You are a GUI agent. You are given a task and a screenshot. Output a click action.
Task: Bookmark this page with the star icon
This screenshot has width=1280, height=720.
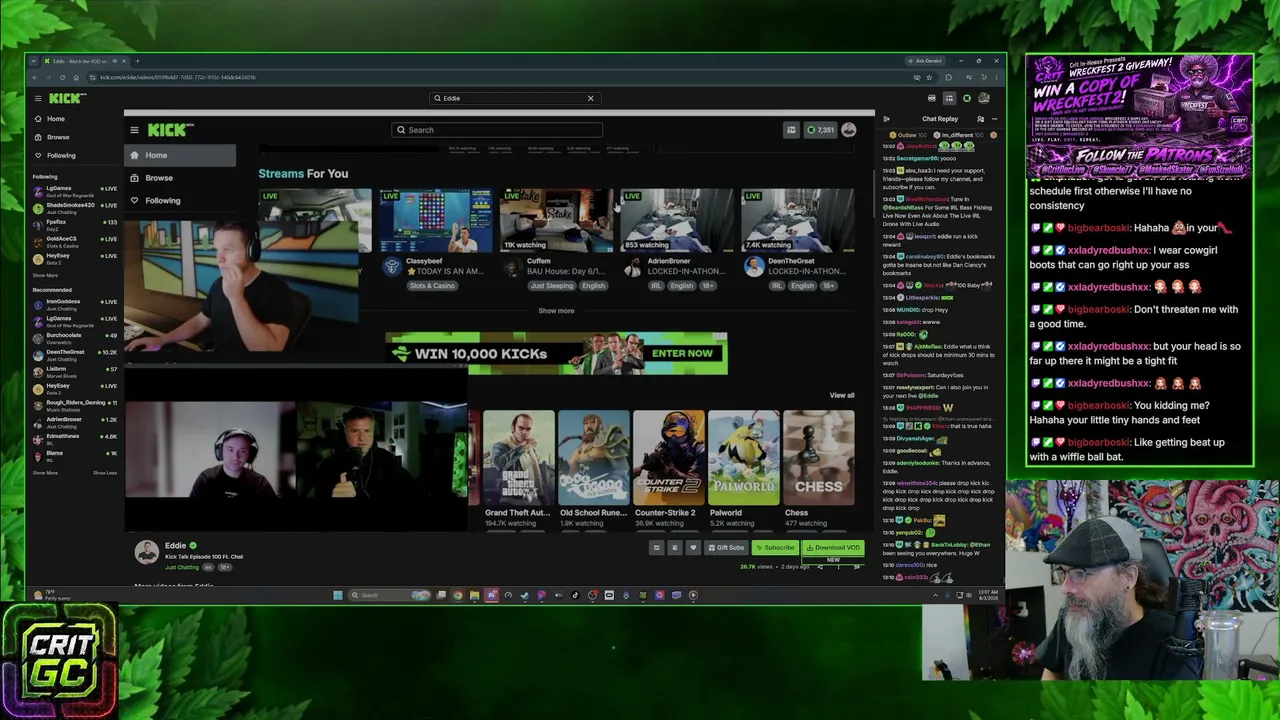coord(929,77)
